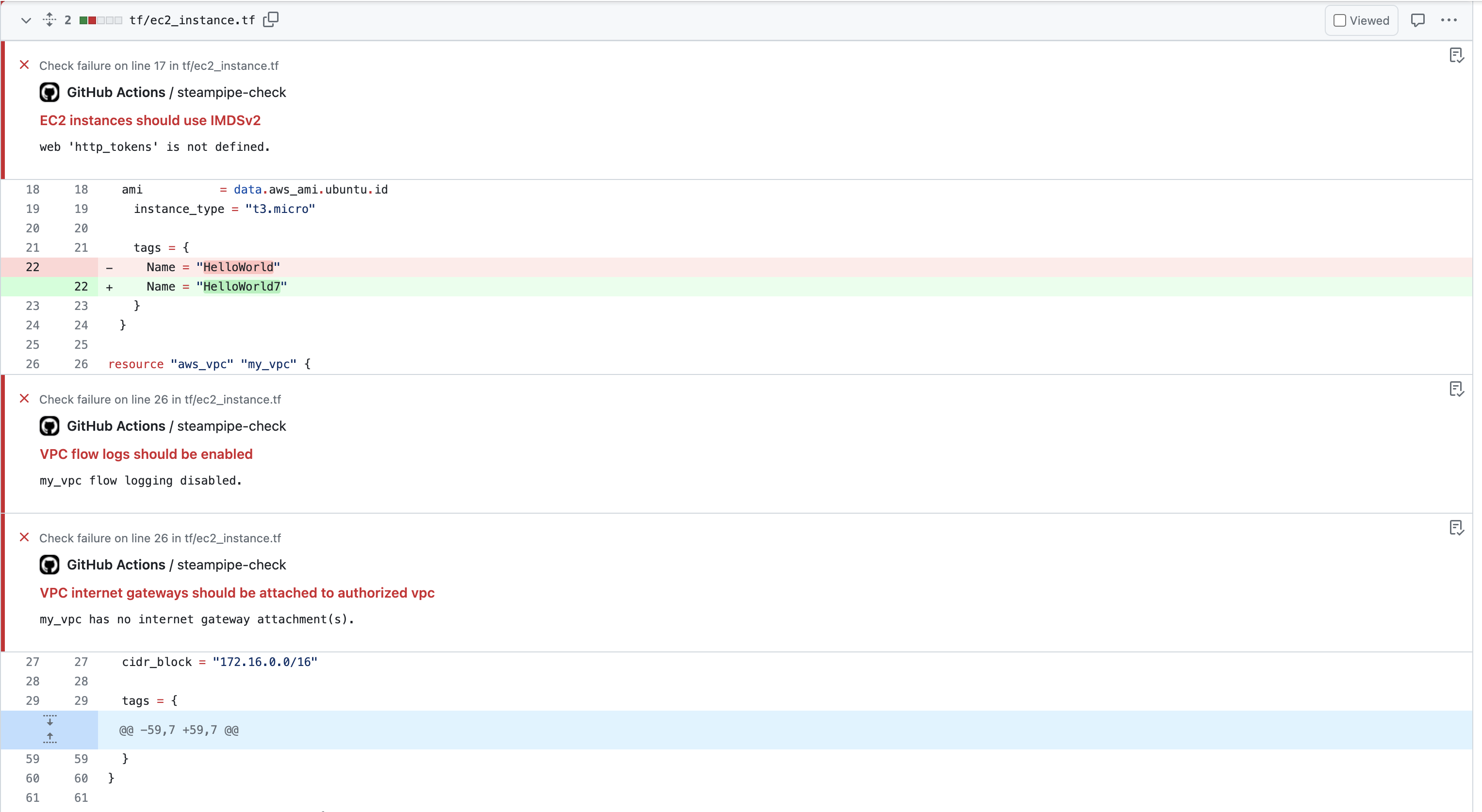The height and width of the screenshot is (812, 1482).
Task: Collapse the tf/ec2_instance.tf file diff
Action: click(x=25, y=20)
